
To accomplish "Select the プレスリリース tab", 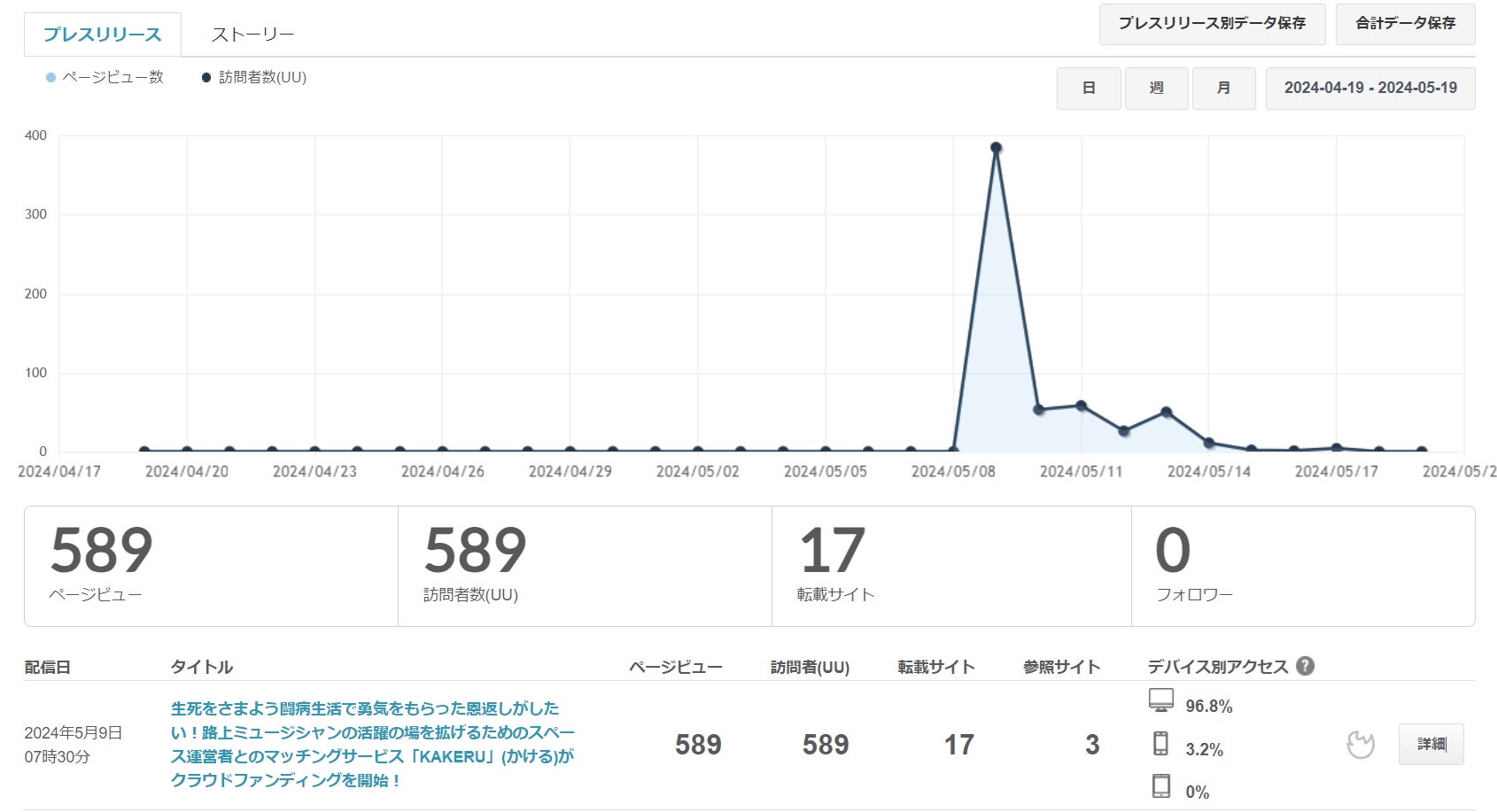I will pyautogui.click(x=103, y=35).
